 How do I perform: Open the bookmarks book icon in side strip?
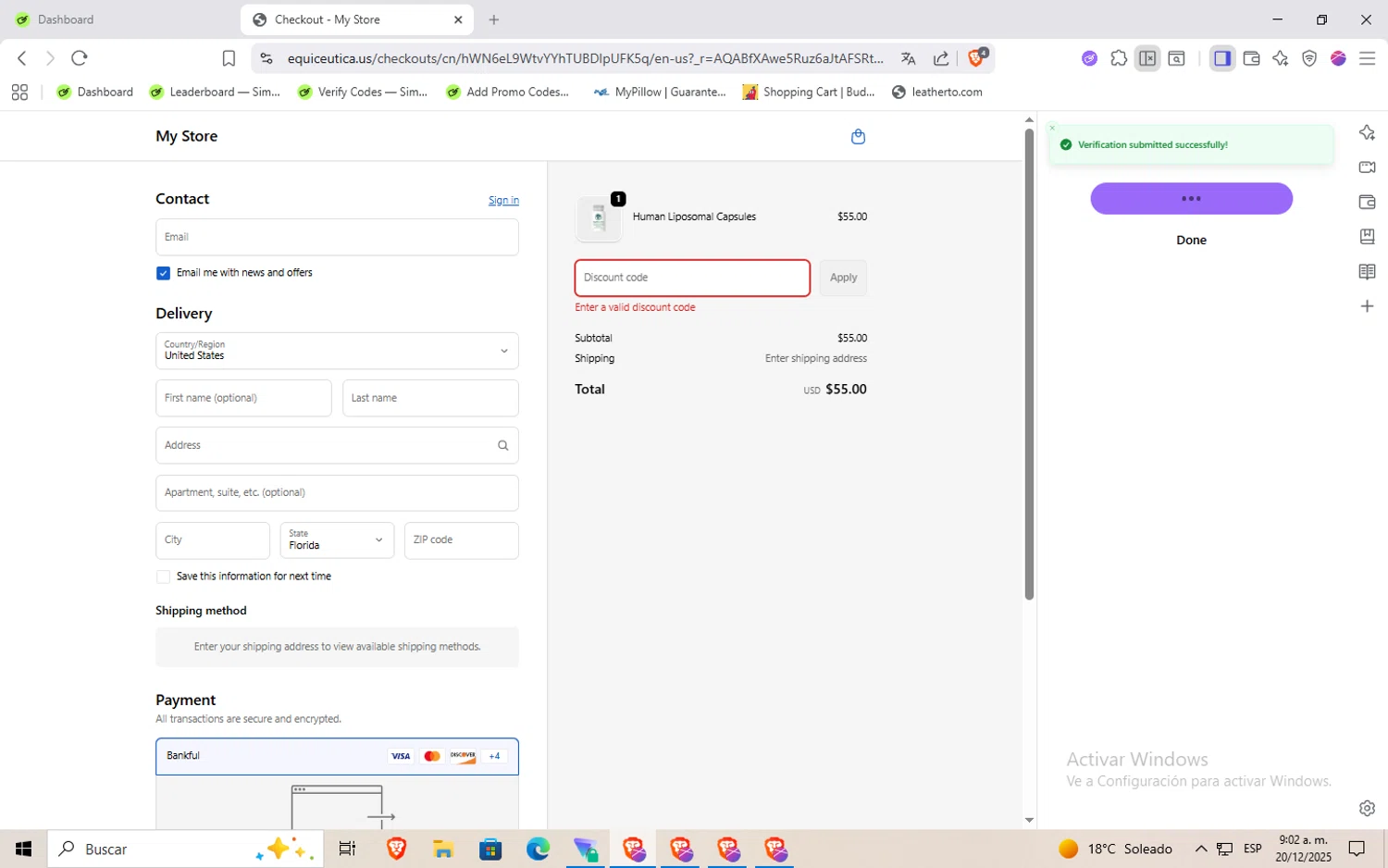(x=1367, y=237)
